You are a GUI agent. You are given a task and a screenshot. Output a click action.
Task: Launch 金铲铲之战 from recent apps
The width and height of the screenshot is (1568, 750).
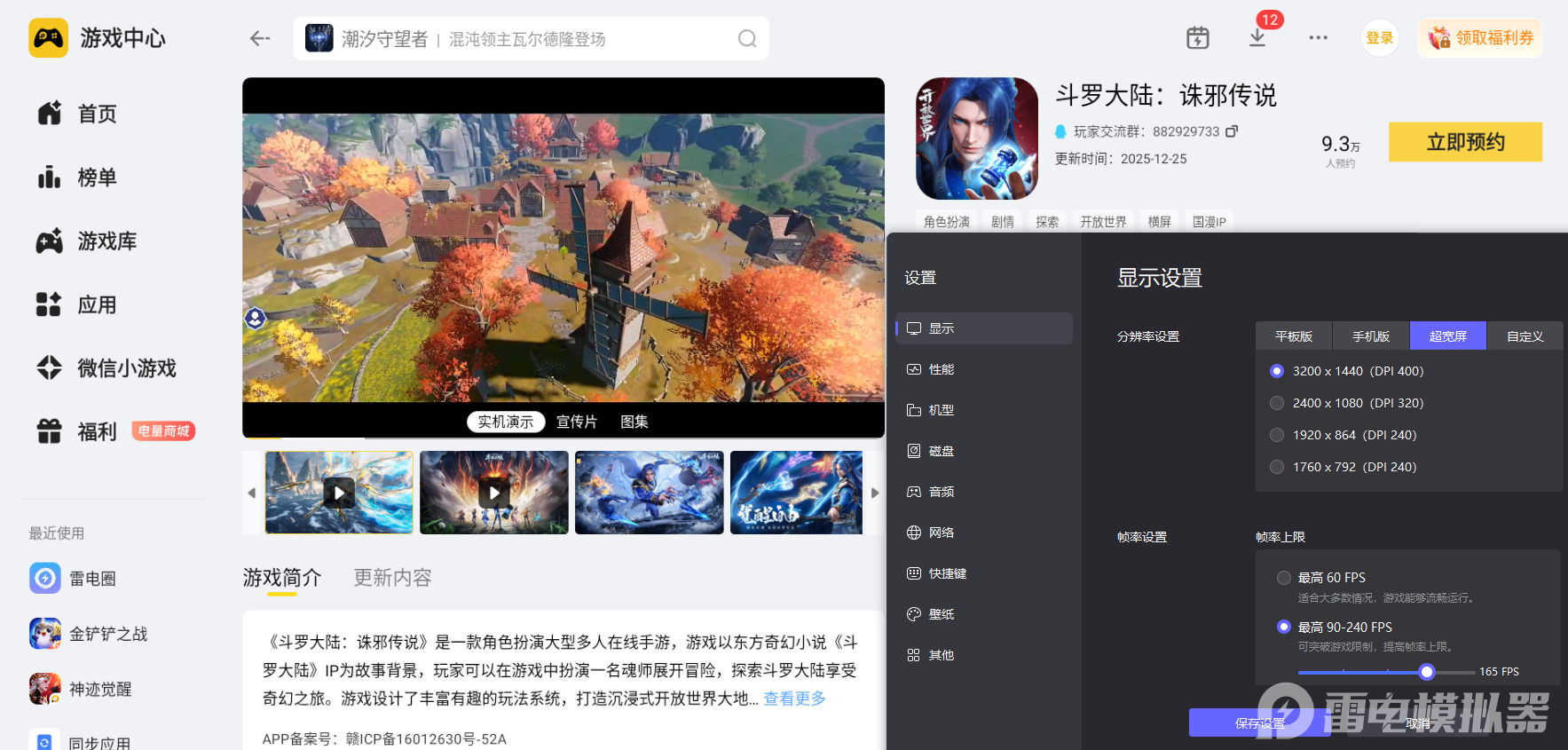[x=88, y=634]
